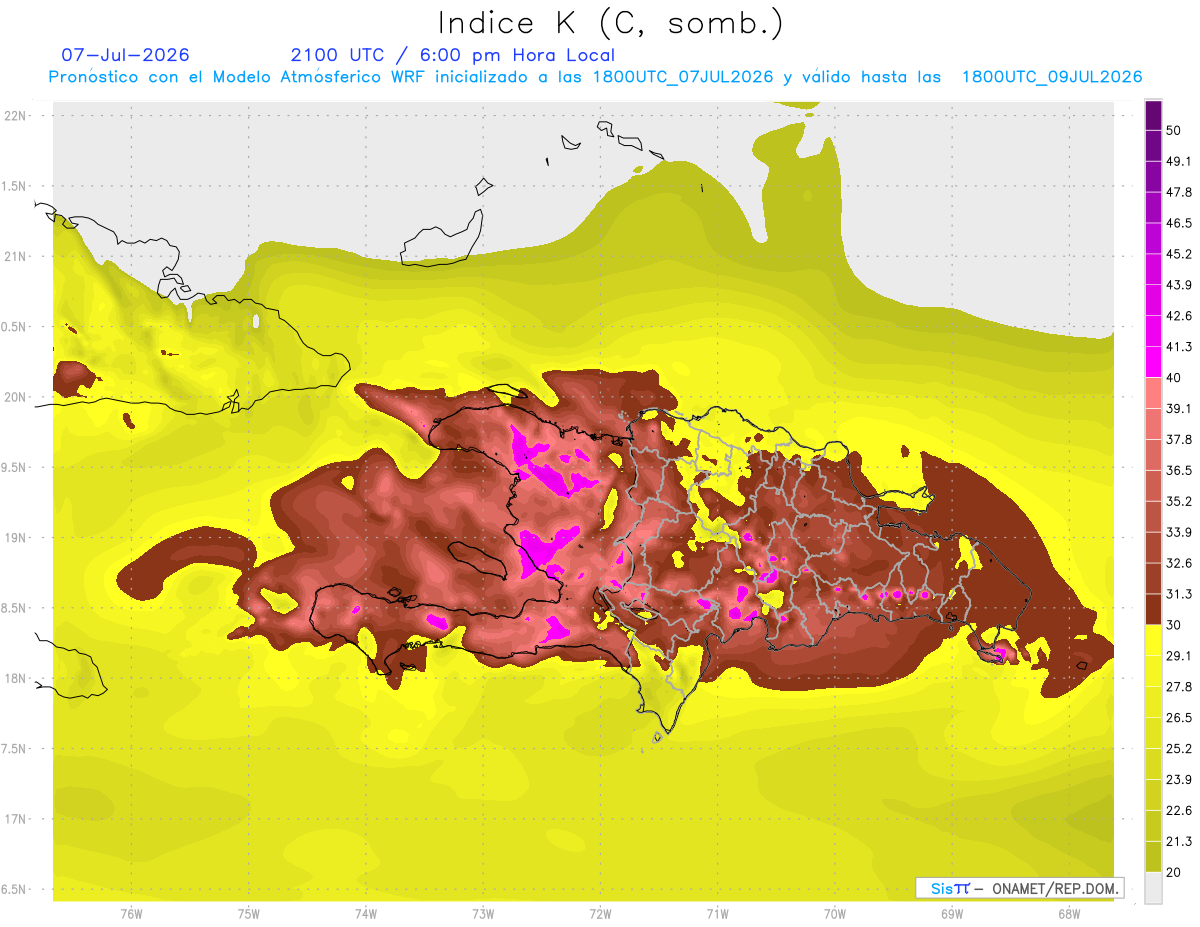Click the 76W longitude axis label
Screen dimensions: 1200x927
[x=131, y=913]
